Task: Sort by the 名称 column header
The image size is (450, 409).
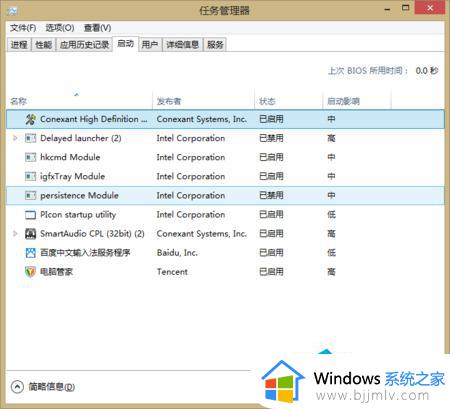Action: pyautogui.click(x=79, y=101)
